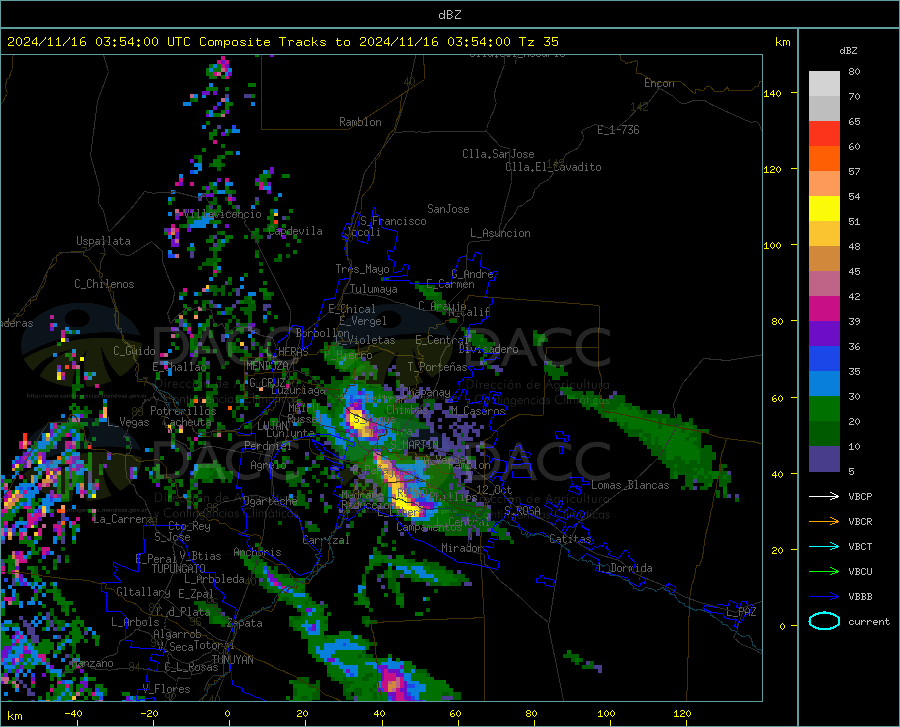
Task: Click the Campamentos map label
Action: point(429,527)
